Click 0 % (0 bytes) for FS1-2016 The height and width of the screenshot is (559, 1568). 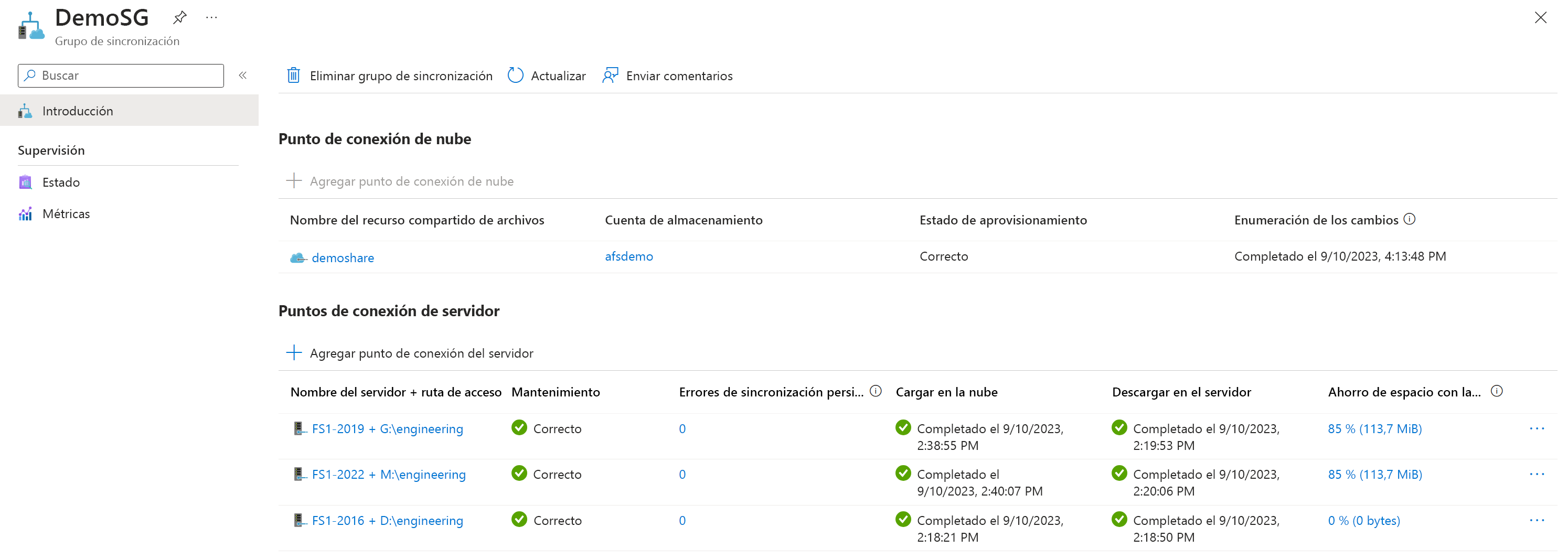pyautogui.click(x=1364, y=520)
